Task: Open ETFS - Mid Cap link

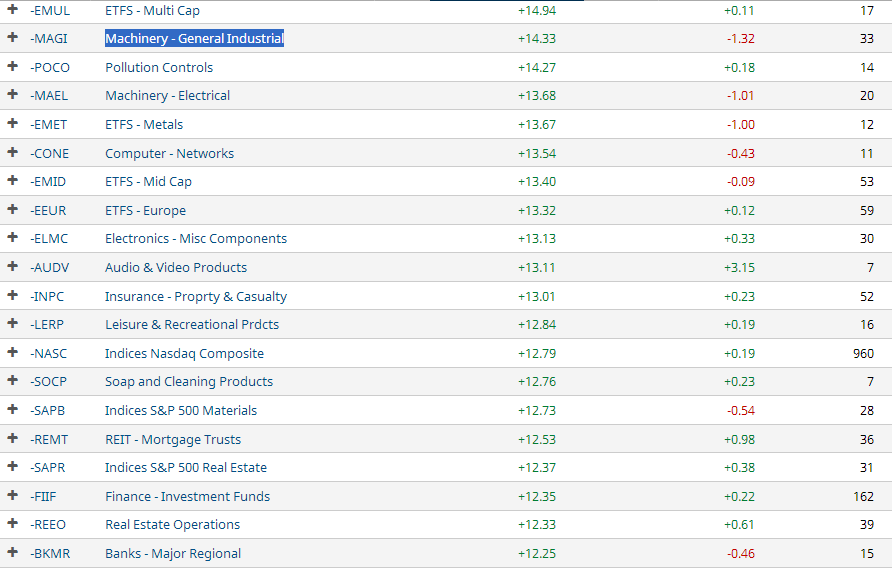Action: pos(148,182)
